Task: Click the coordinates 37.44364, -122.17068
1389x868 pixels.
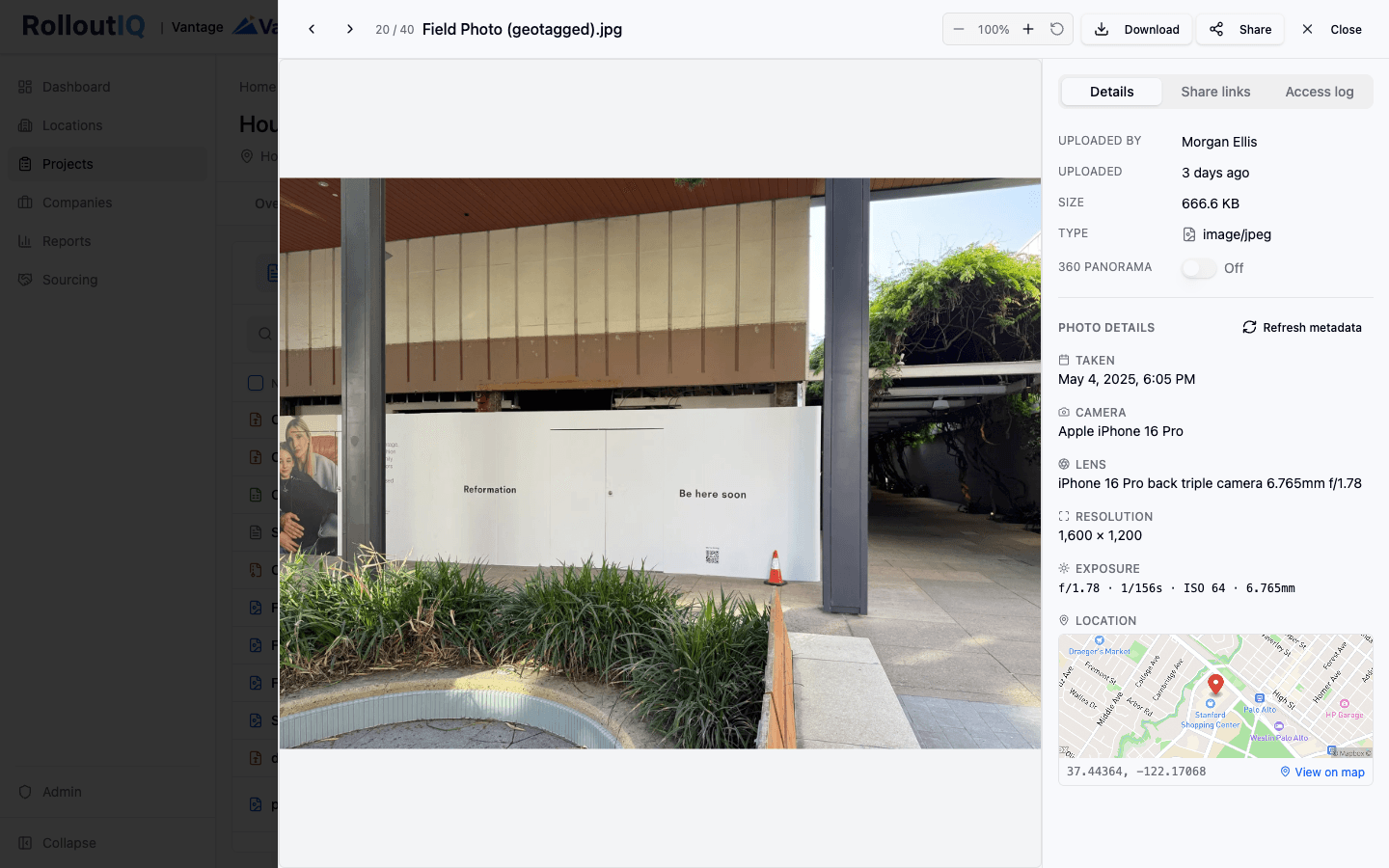Action: coord(1136,772)
